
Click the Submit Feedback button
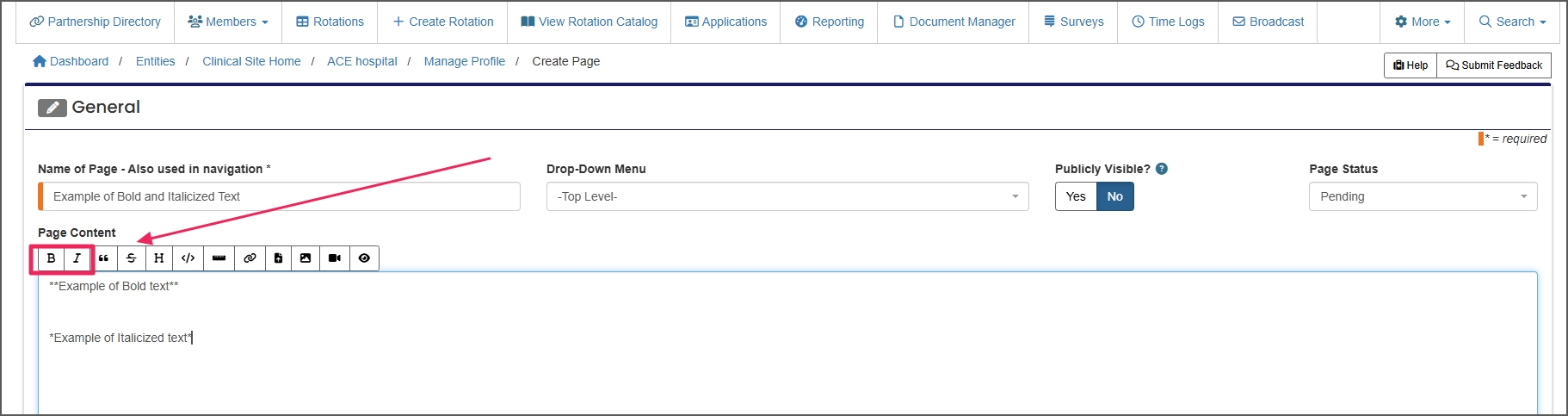pos(1493,65)
